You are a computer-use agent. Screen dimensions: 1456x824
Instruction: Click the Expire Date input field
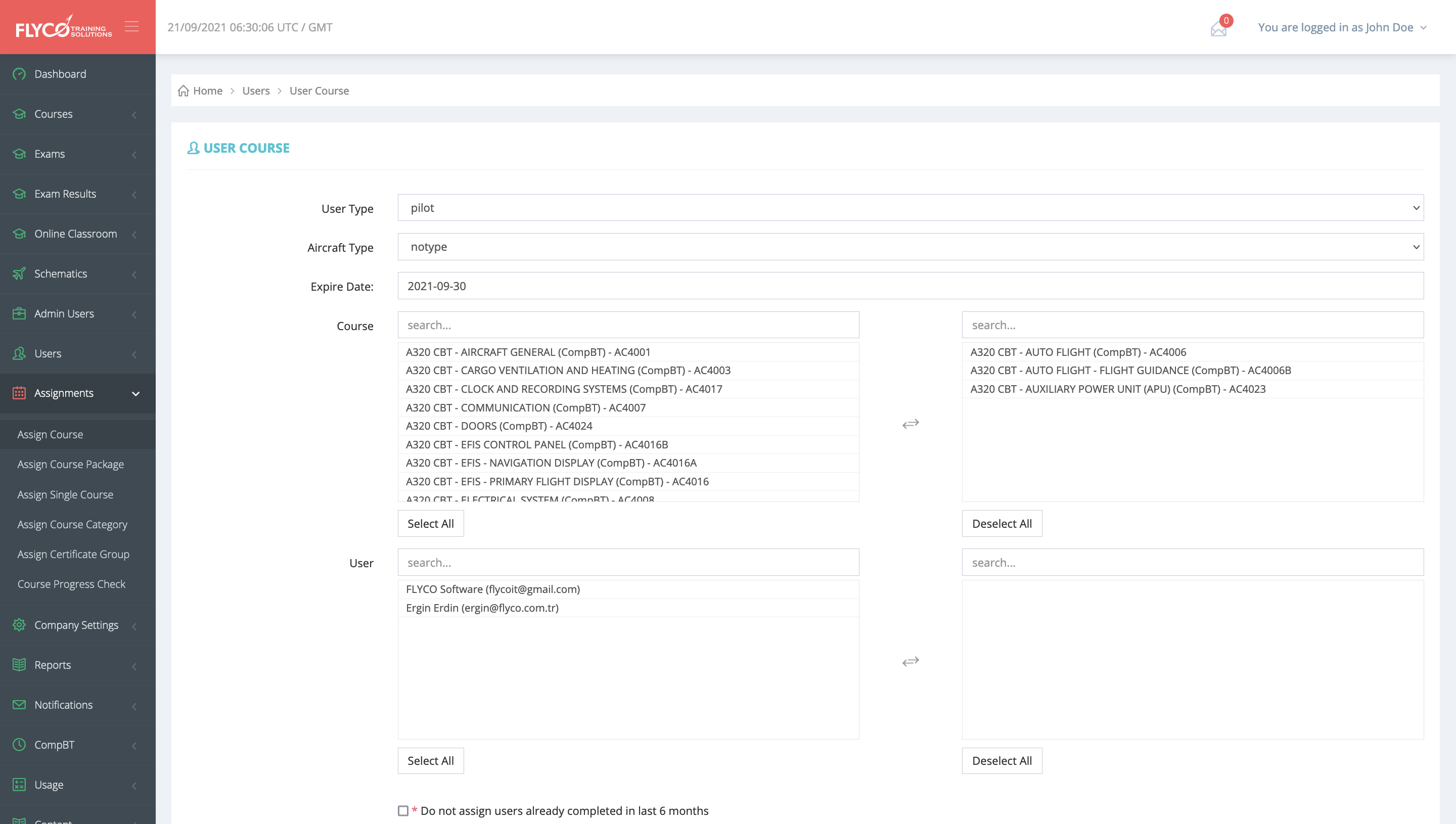[911, 286]
